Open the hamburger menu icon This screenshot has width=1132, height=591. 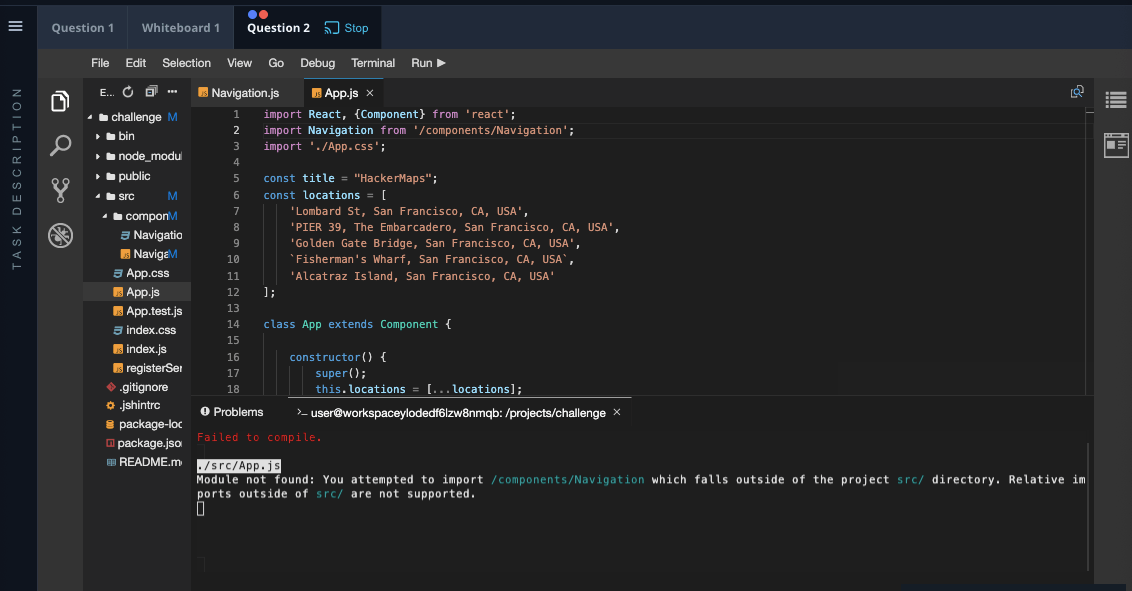coord(15,26)
